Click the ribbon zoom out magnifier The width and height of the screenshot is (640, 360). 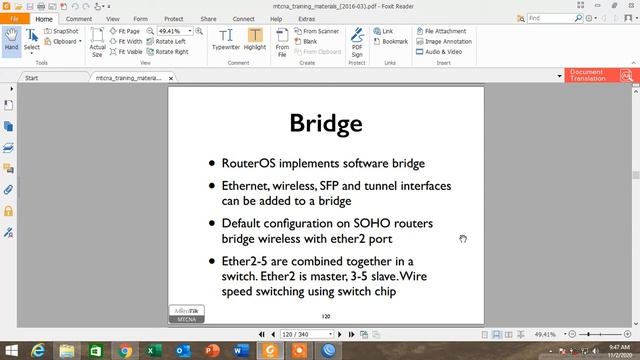(150, 31)
